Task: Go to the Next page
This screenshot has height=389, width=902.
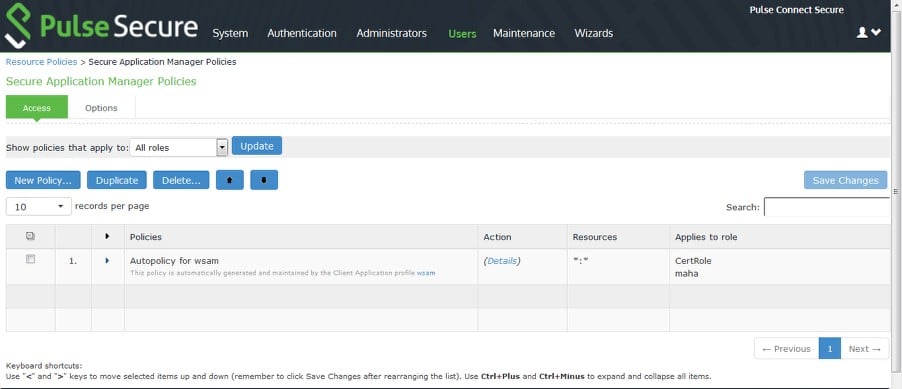Action: pyautogui.click(x=865, y=348)
